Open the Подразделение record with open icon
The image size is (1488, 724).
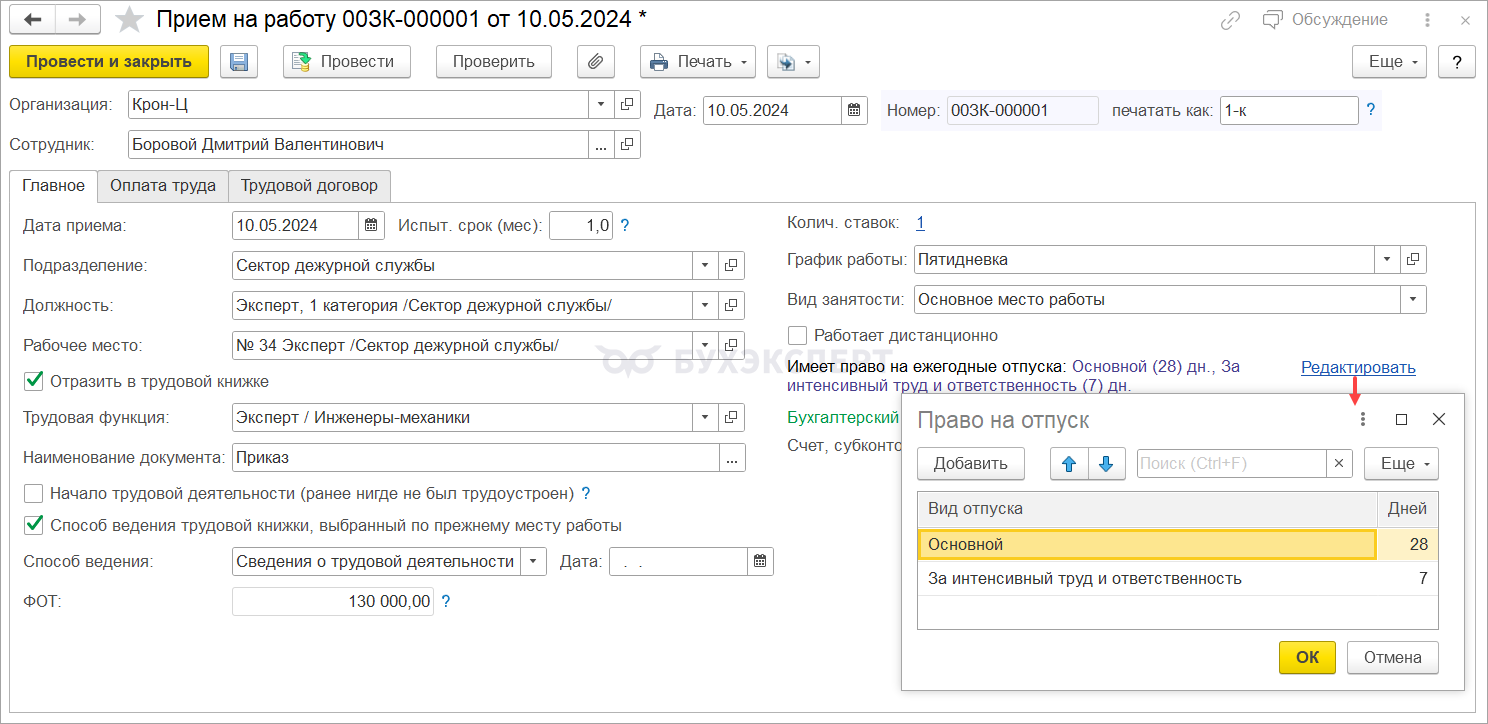click(x=731, y=266)
